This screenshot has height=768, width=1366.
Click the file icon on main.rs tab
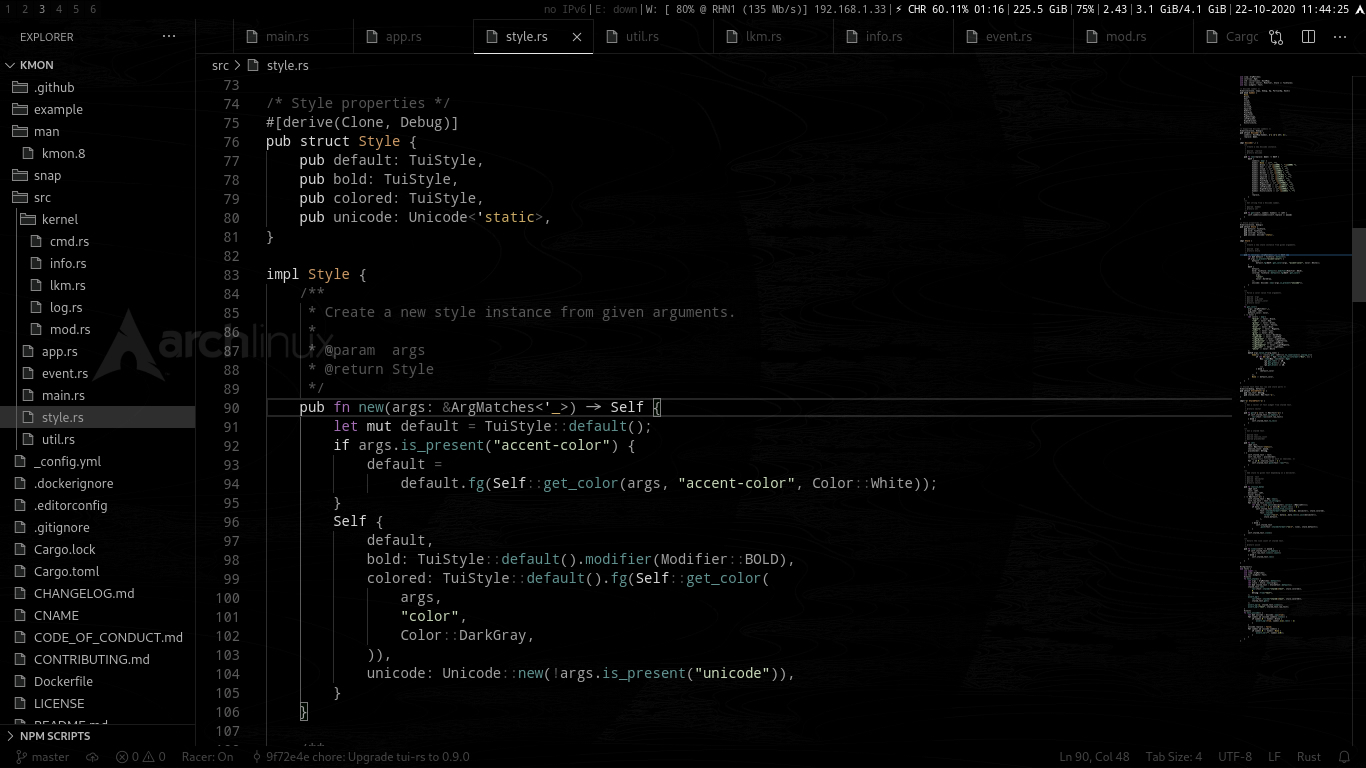point(252,37)
